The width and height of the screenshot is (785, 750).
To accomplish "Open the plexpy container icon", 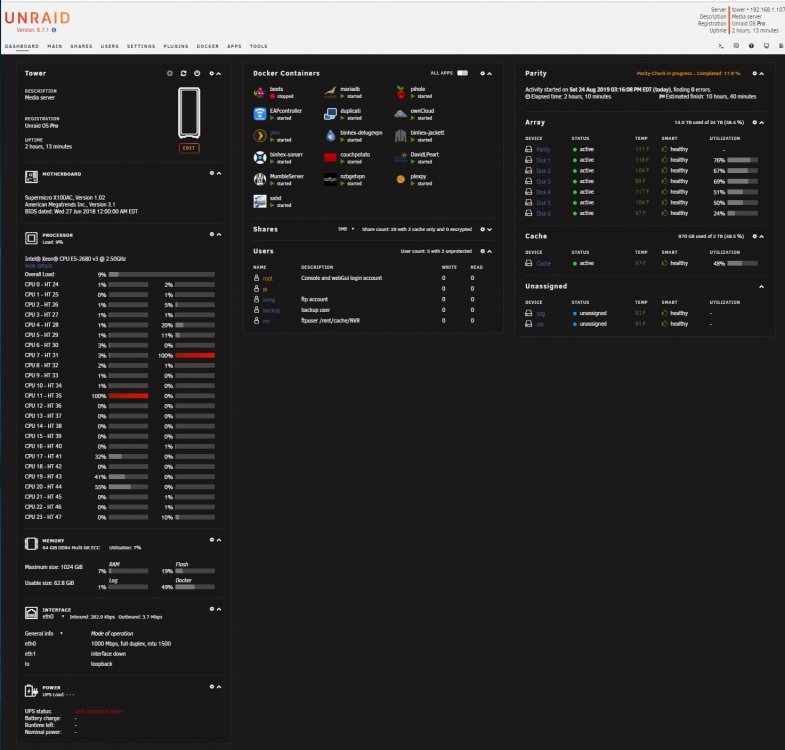I will coord(401,179).
